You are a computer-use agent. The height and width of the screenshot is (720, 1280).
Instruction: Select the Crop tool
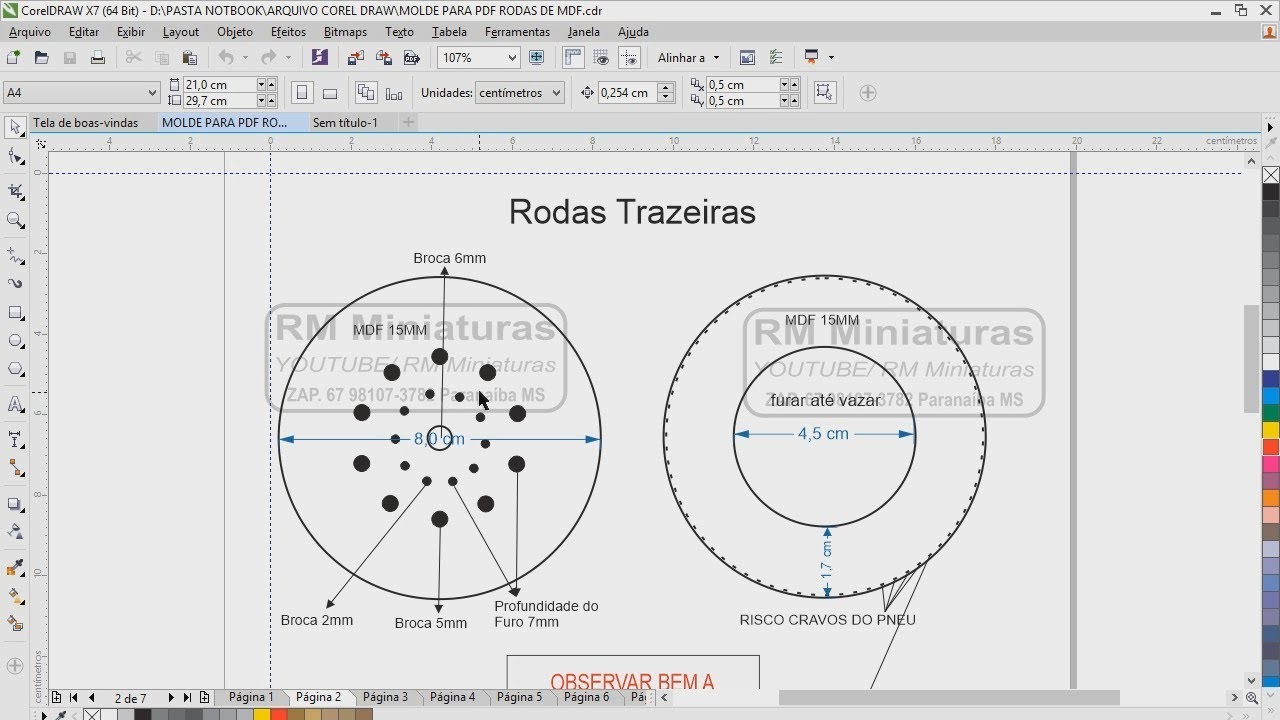15,191
